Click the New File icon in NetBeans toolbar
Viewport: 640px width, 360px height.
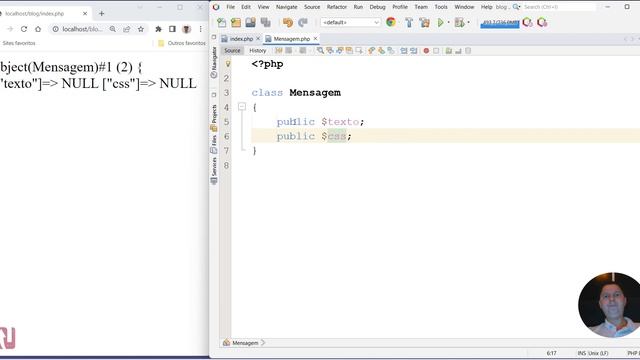(x=222, y=22)
